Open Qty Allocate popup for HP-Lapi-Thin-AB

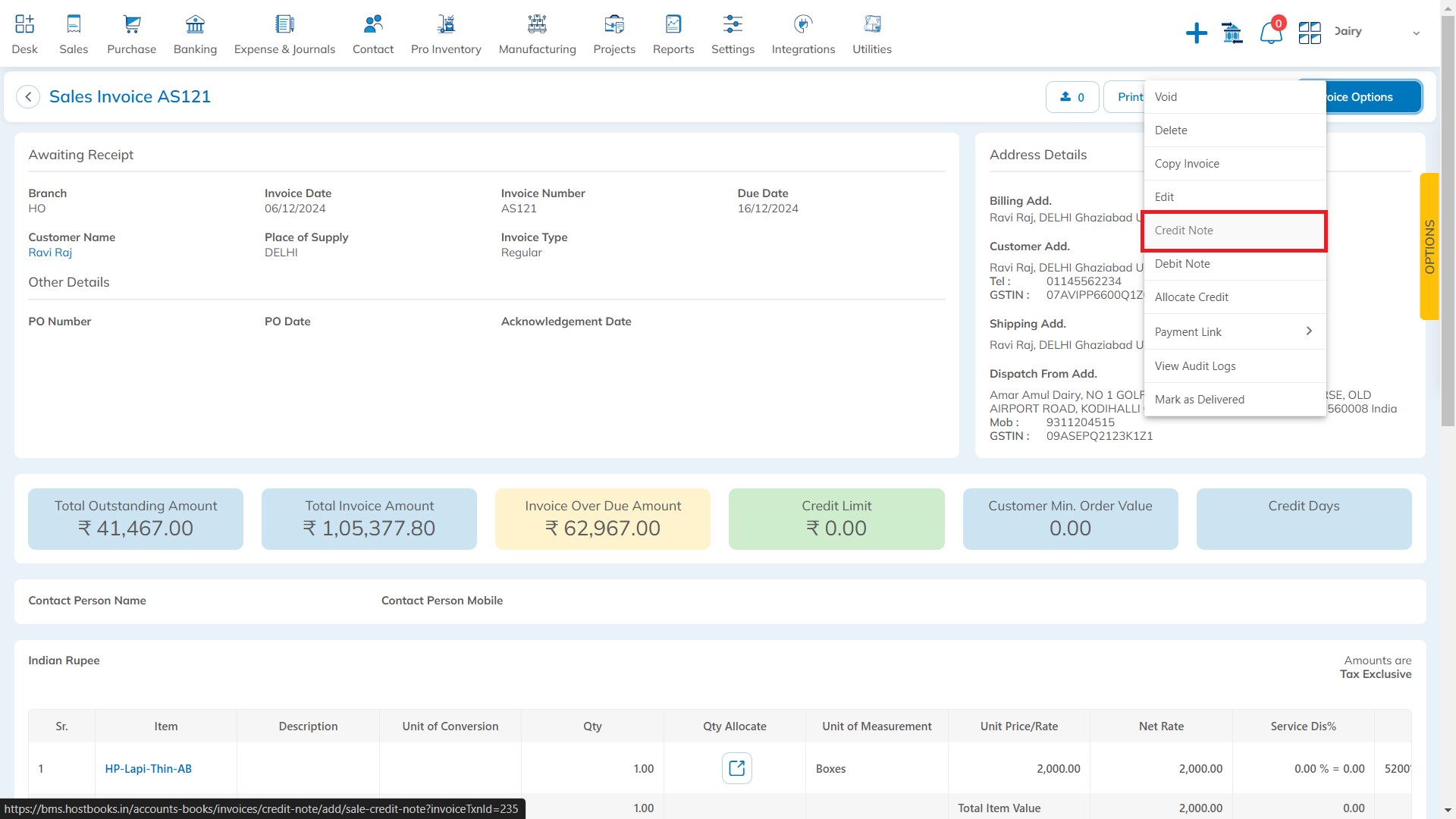coord(736,768)
